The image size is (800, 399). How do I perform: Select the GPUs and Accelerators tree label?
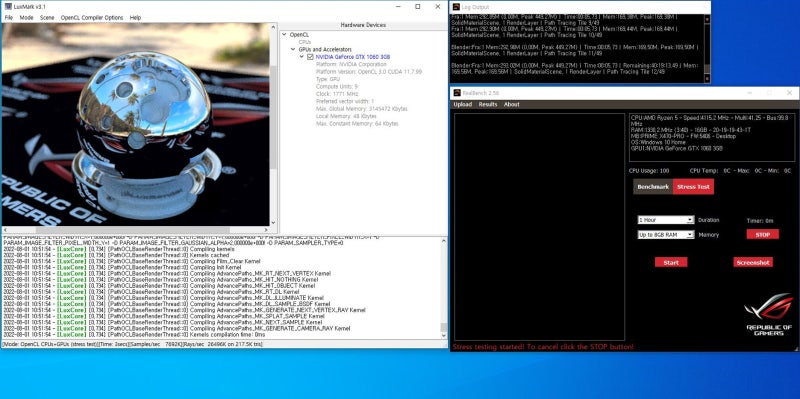(x=325, y=49)
